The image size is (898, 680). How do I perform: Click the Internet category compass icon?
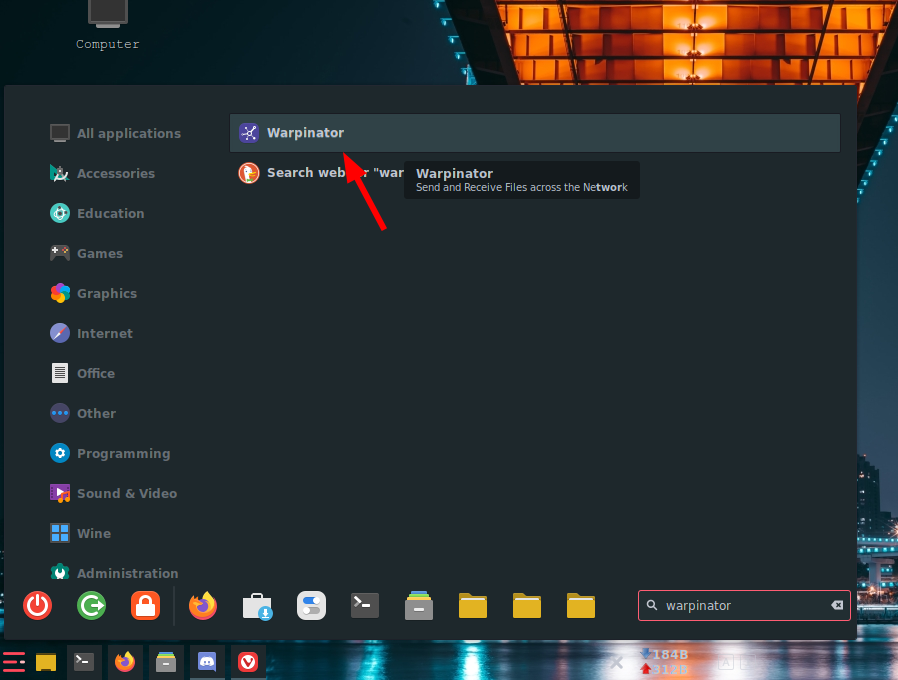(60, 333)
